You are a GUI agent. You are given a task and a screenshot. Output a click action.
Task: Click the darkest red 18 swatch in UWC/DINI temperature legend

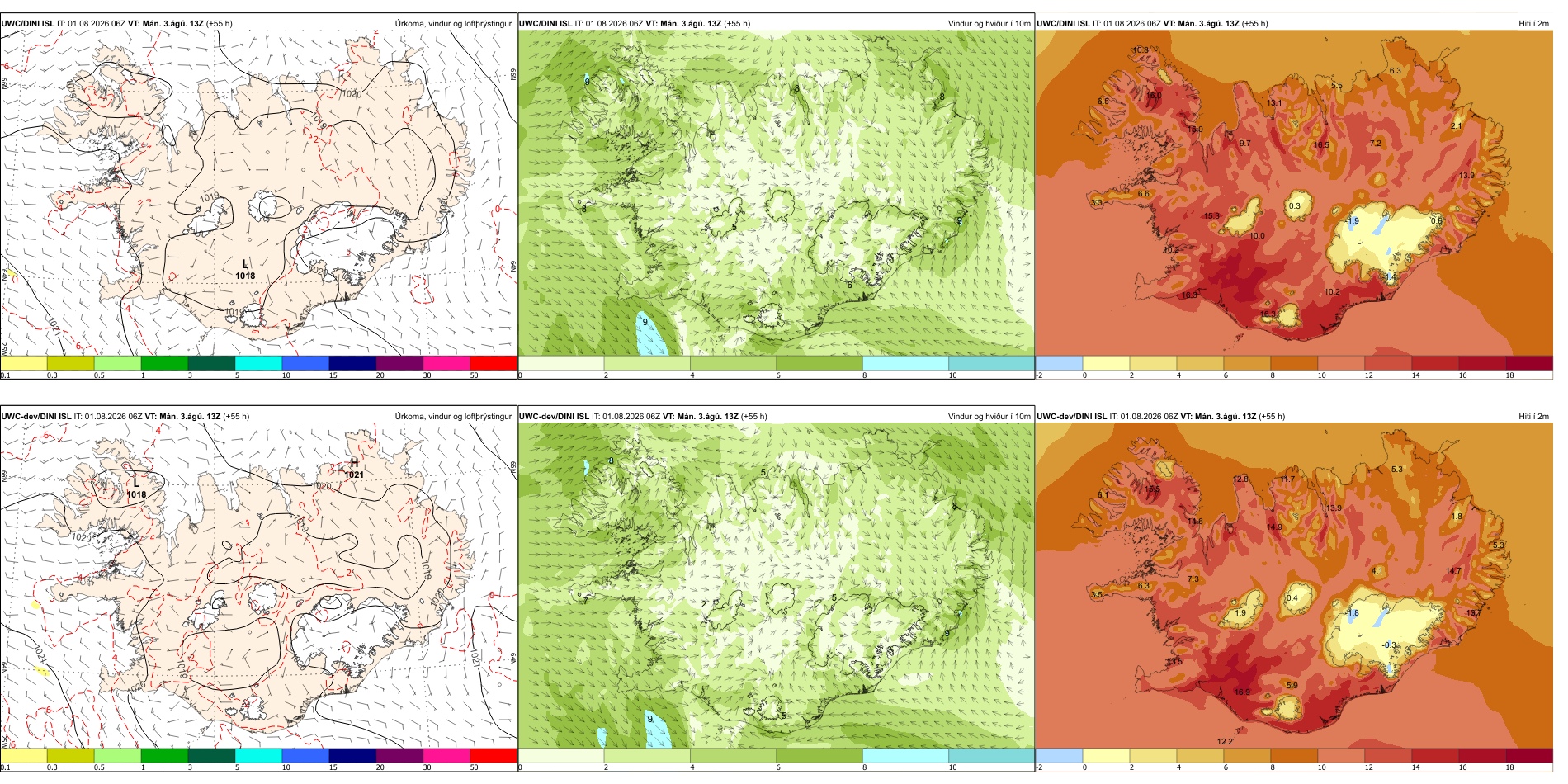[x=1529, y=362]
